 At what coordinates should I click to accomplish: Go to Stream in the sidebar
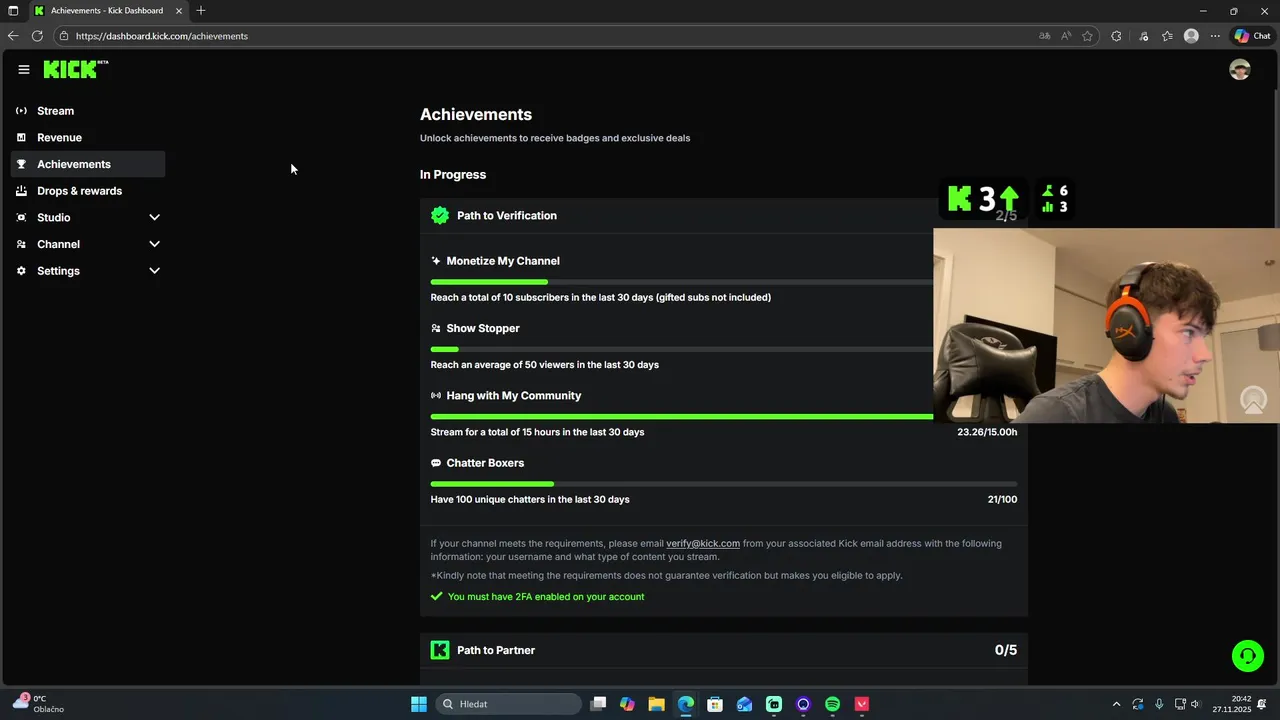click(88, 111)
